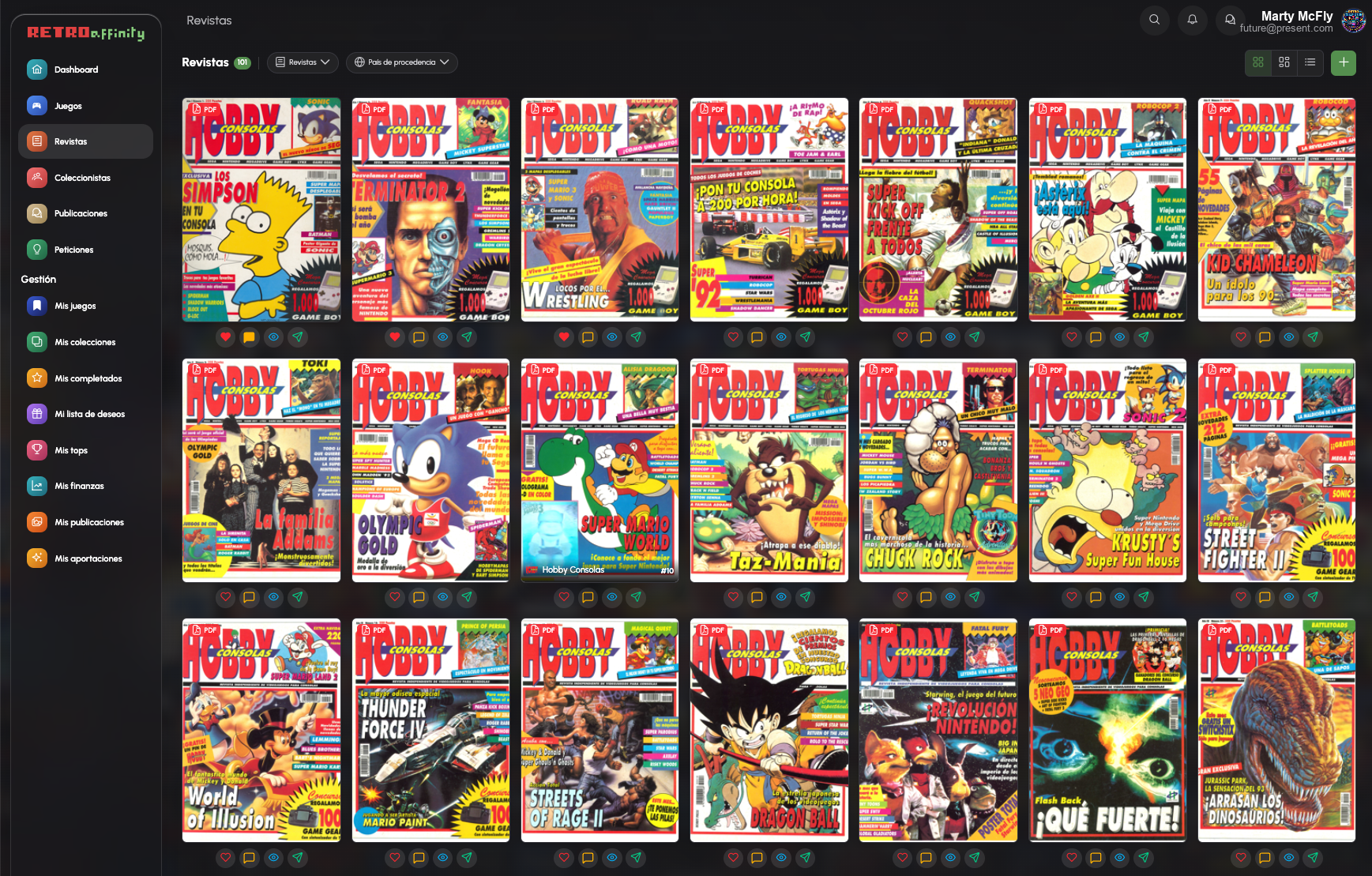Screen dimensions: 1372x876
Task: Go to Dashboard in the sidebar
Action: click(x=85, y=70)
